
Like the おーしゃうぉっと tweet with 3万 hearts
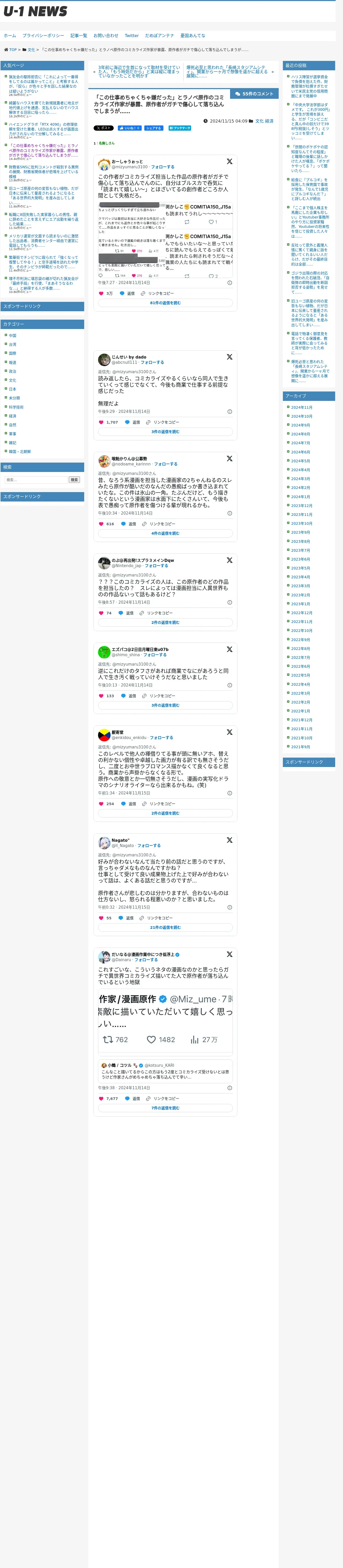101,293
